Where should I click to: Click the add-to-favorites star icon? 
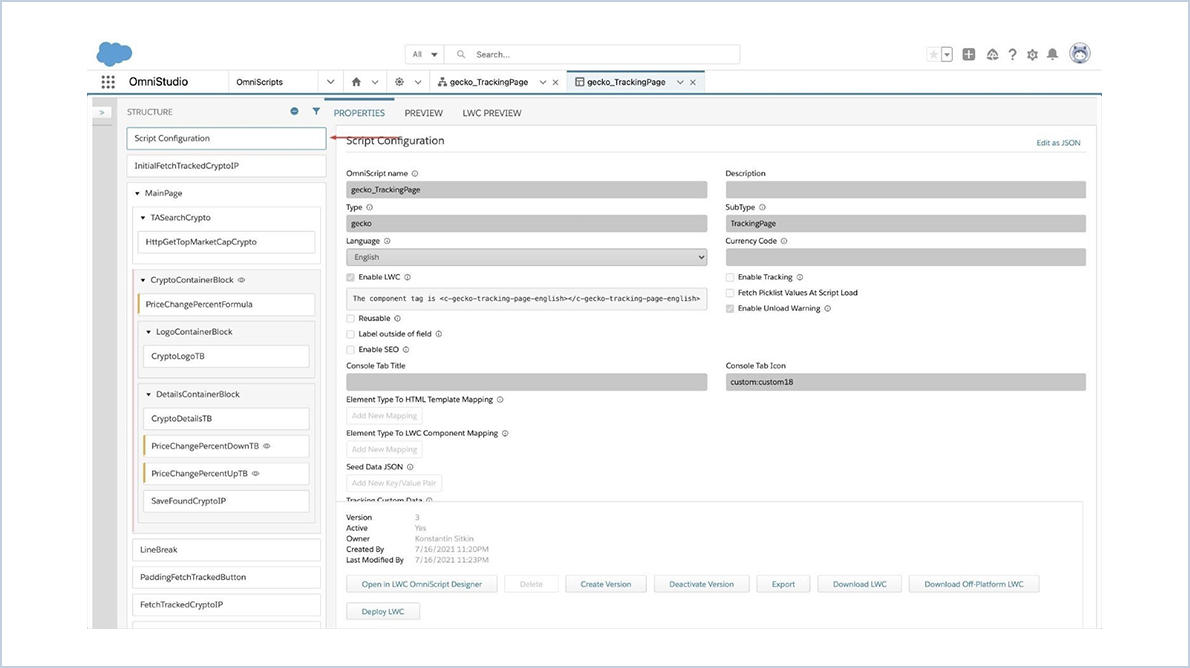coord(934,54)
